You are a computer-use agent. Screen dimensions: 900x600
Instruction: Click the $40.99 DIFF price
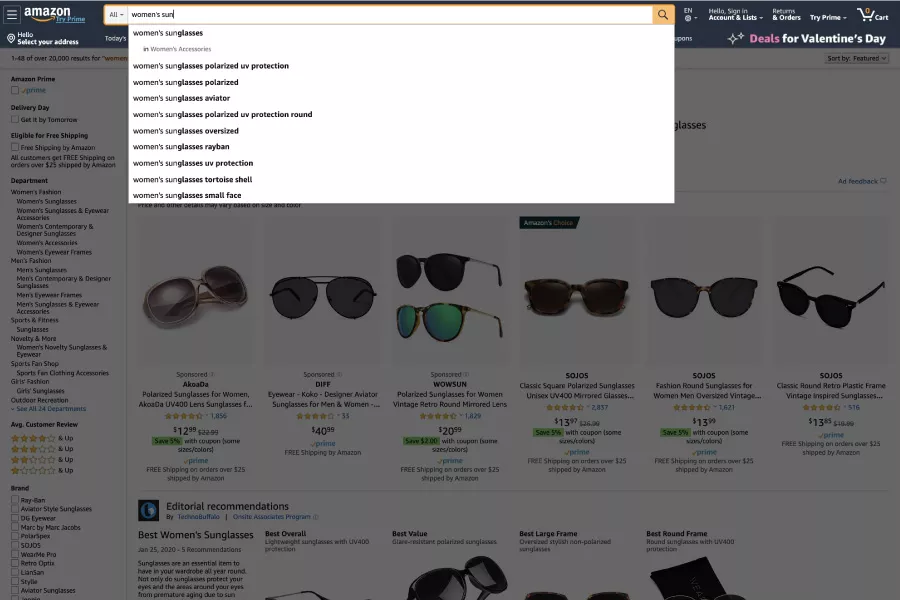(323, 430)
